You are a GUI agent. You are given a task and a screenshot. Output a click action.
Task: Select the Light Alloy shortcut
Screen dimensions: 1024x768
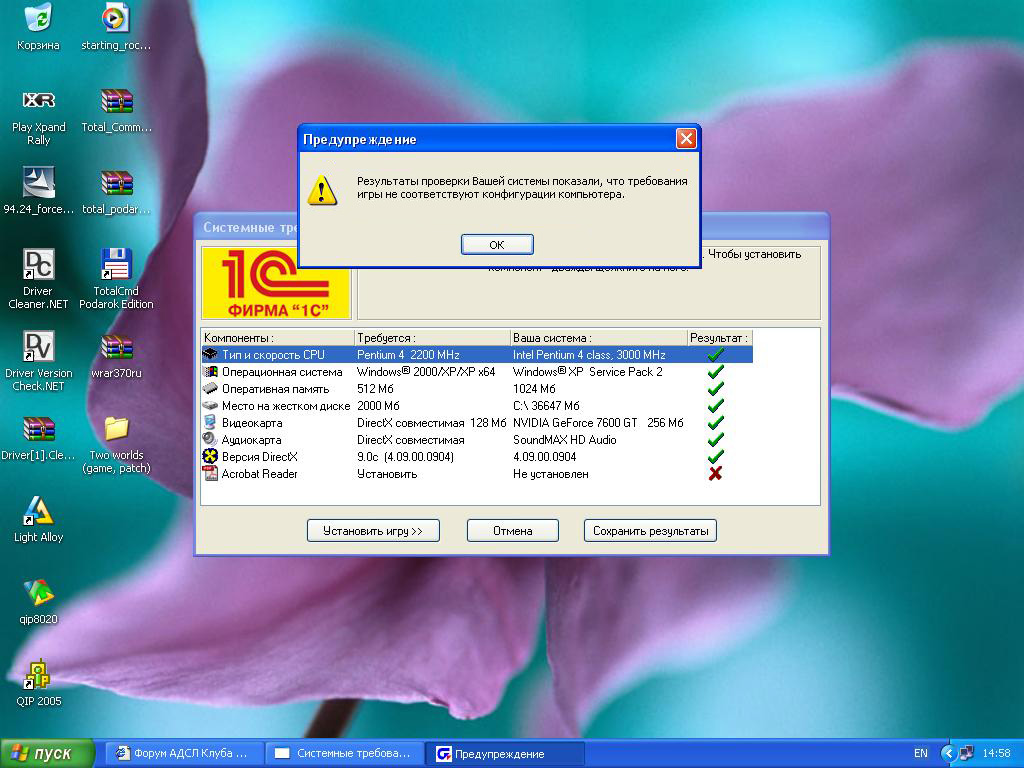click(39, 511)
